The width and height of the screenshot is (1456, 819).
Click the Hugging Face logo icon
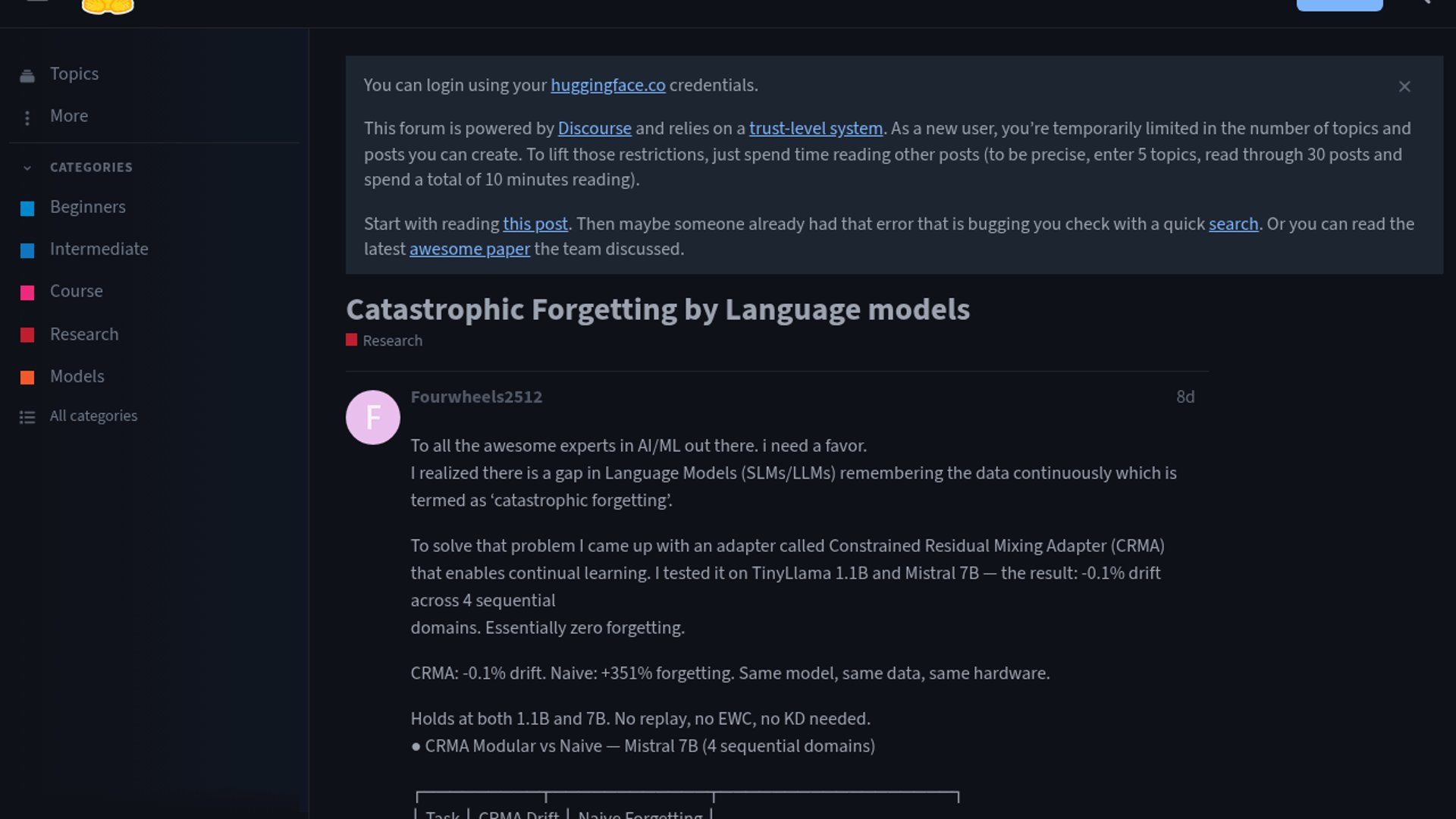coord(108,7)
